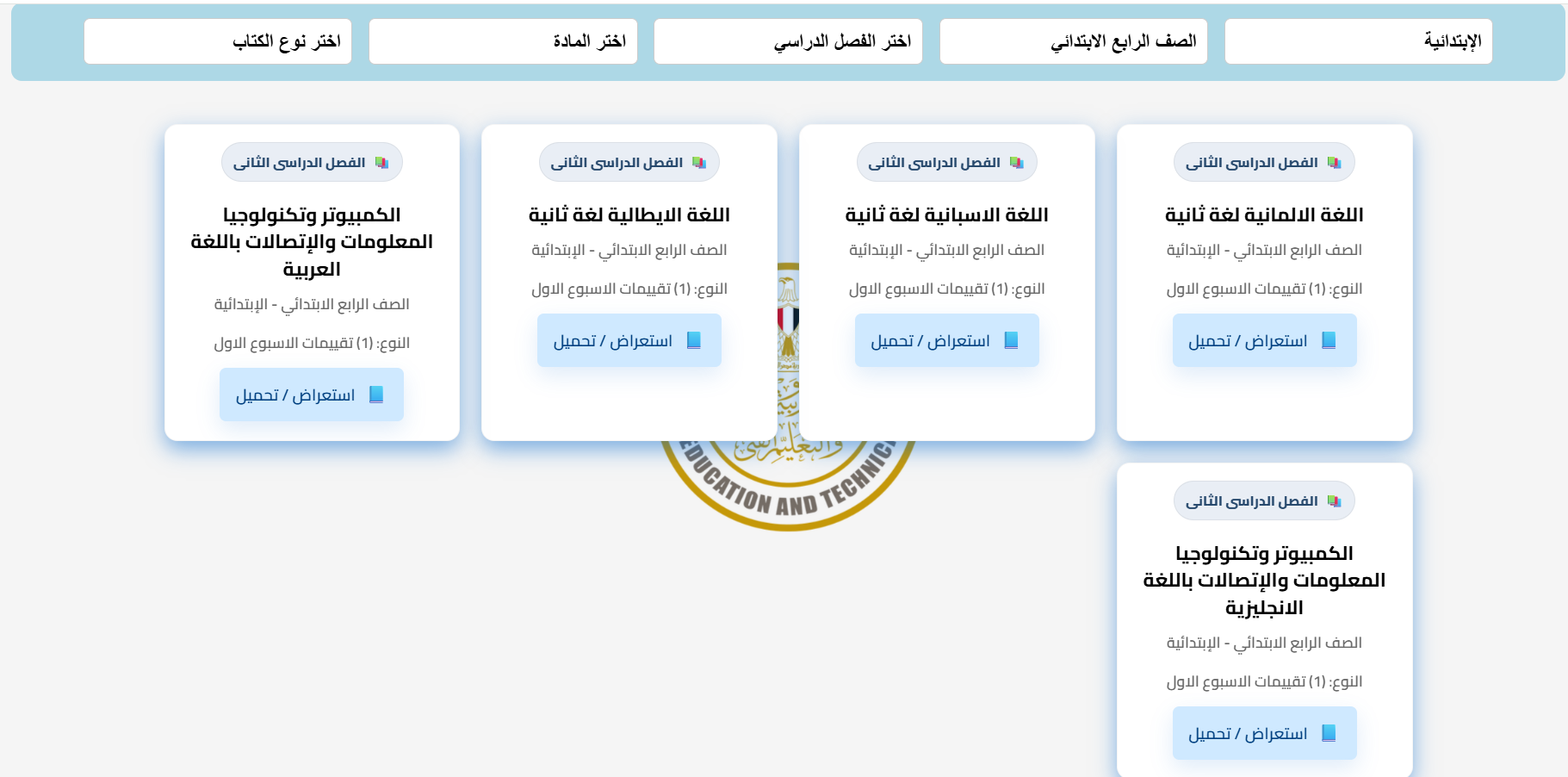
Task: Click books icon in English computer card badge
Action: tap(1334, 501)
